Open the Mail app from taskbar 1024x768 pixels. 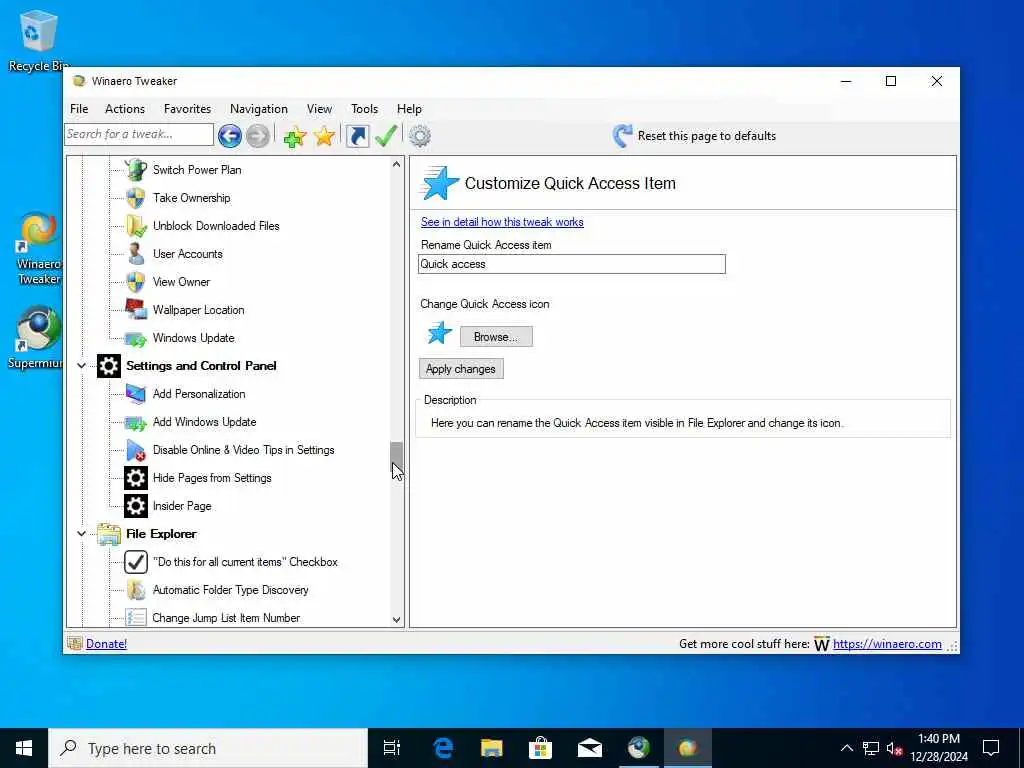[590, 748]
